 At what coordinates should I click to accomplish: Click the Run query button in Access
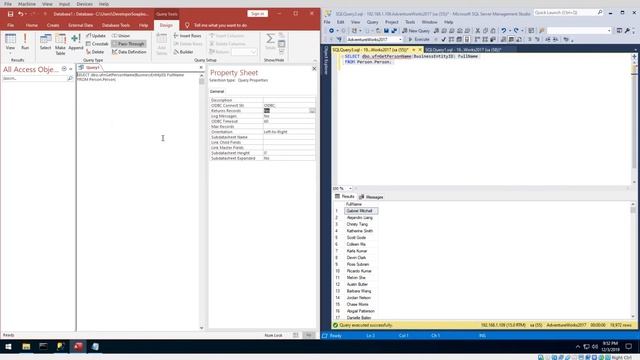point(25,42)
